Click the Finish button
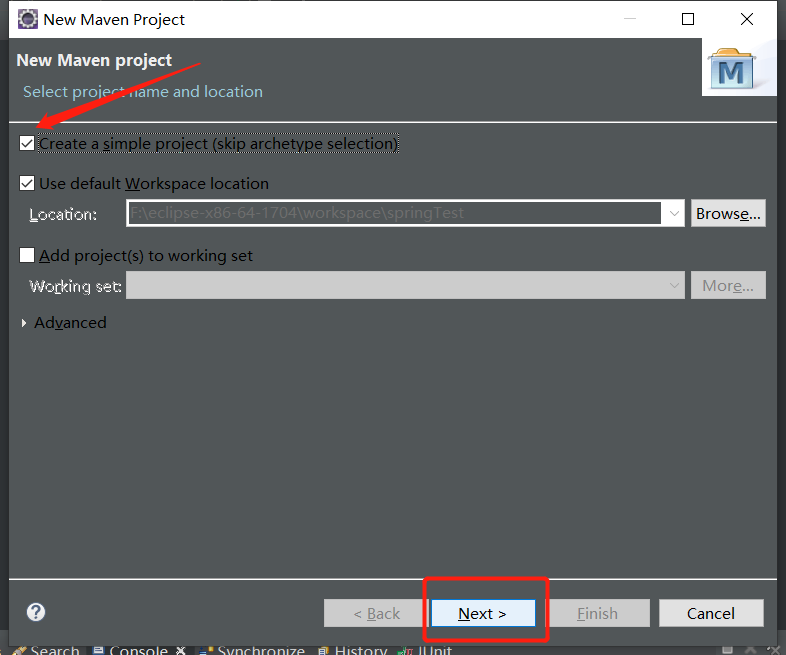The width and height of the screenshot is (786, 655). pos(597,613)
